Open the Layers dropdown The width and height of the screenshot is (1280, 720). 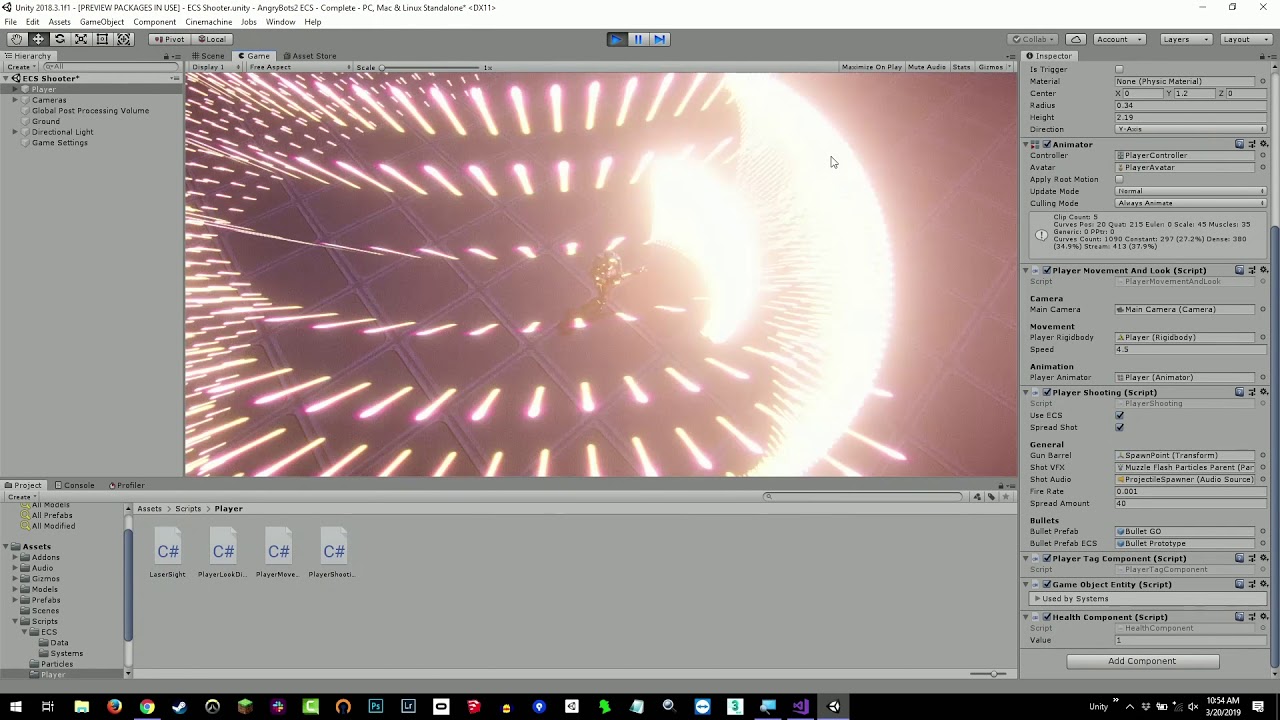pyautogui.click(x=1185, y=39)
